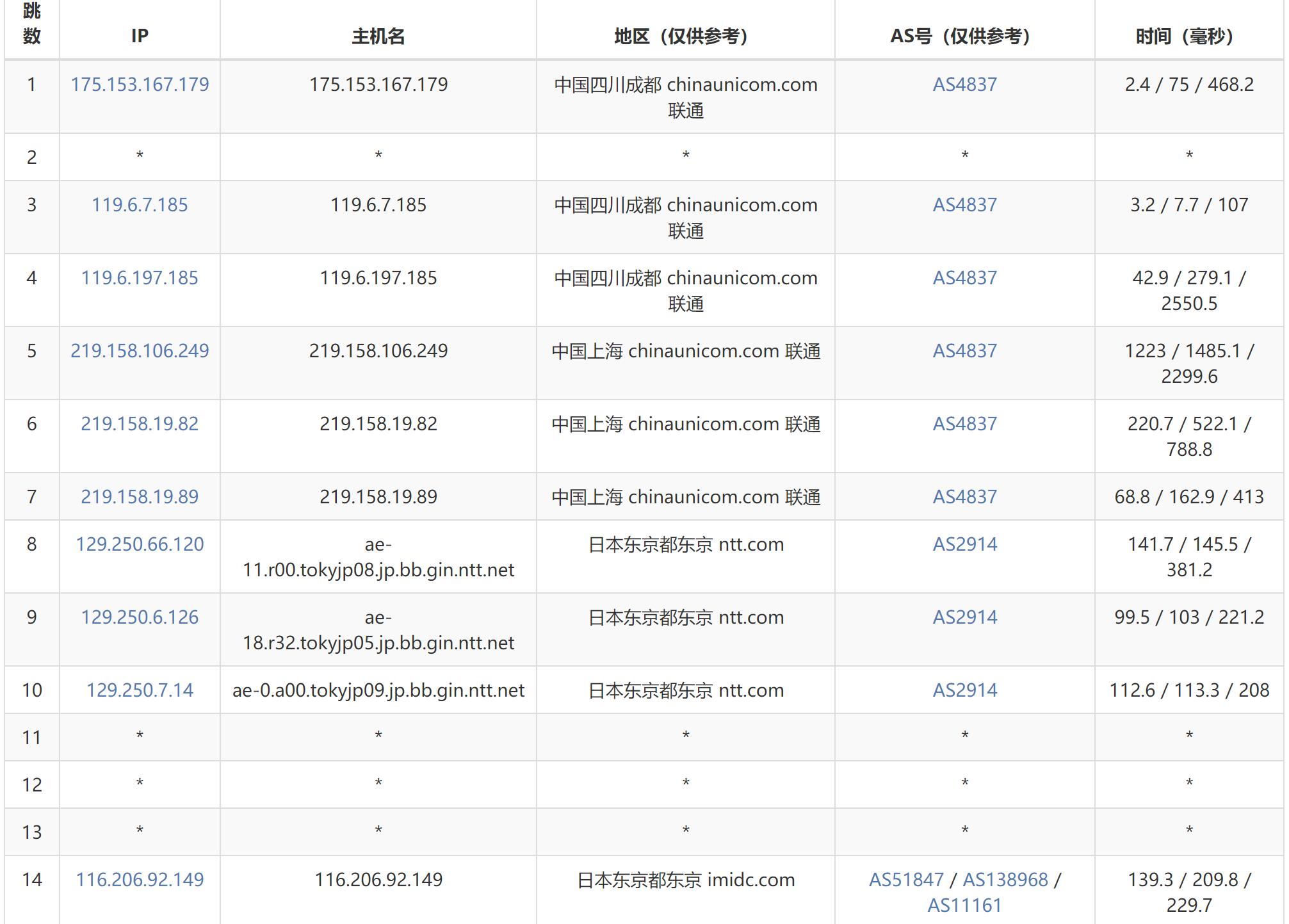Select the time value 139.3 / 209.8 / 229.7
Viewport: 1289px width, 924px height.
[x=1189, y=893]
